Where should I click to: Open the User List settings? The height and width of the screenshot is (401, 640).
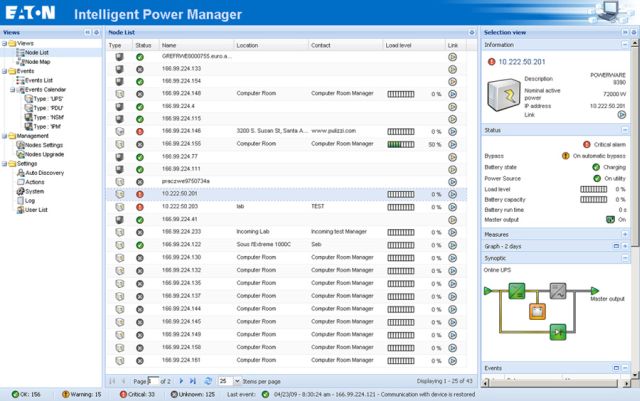pos(34,209)
